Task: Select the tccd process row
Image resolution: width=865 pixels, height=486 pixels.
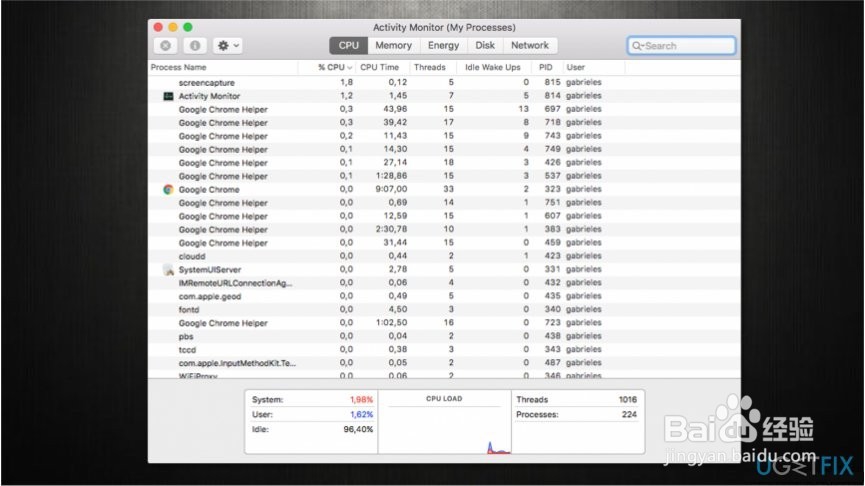Action: click(x=444, y=349)
